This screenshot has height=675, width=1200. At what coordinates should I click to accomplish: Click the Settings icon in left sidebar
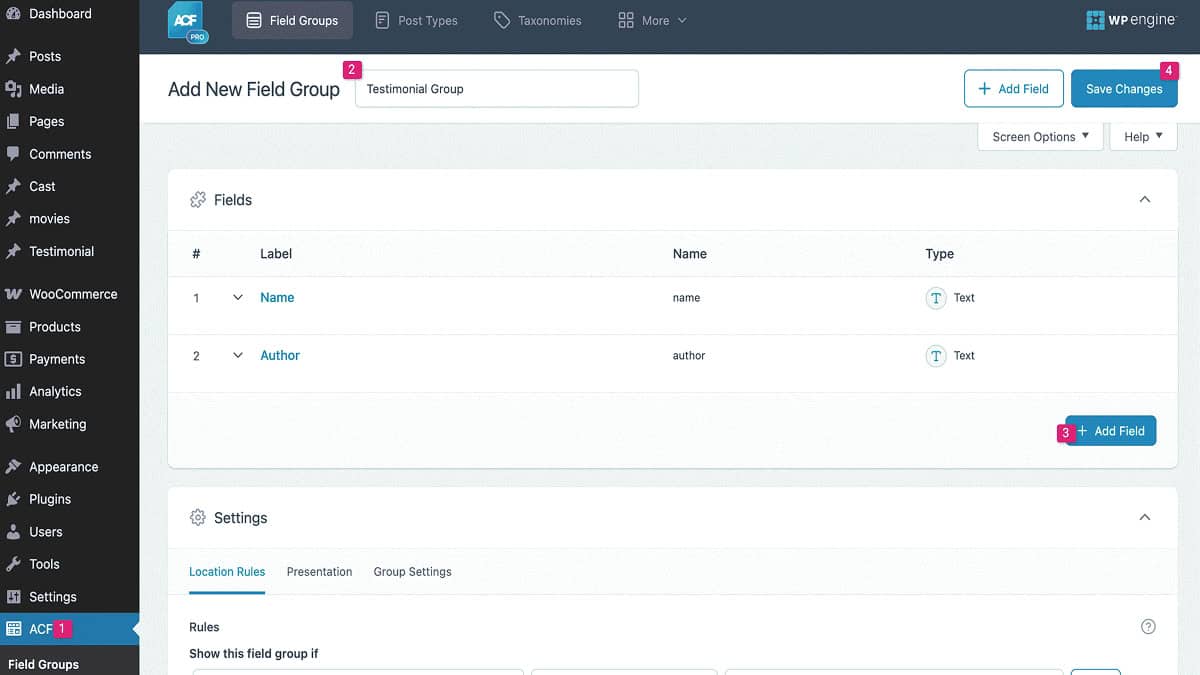tap(13, 597)
